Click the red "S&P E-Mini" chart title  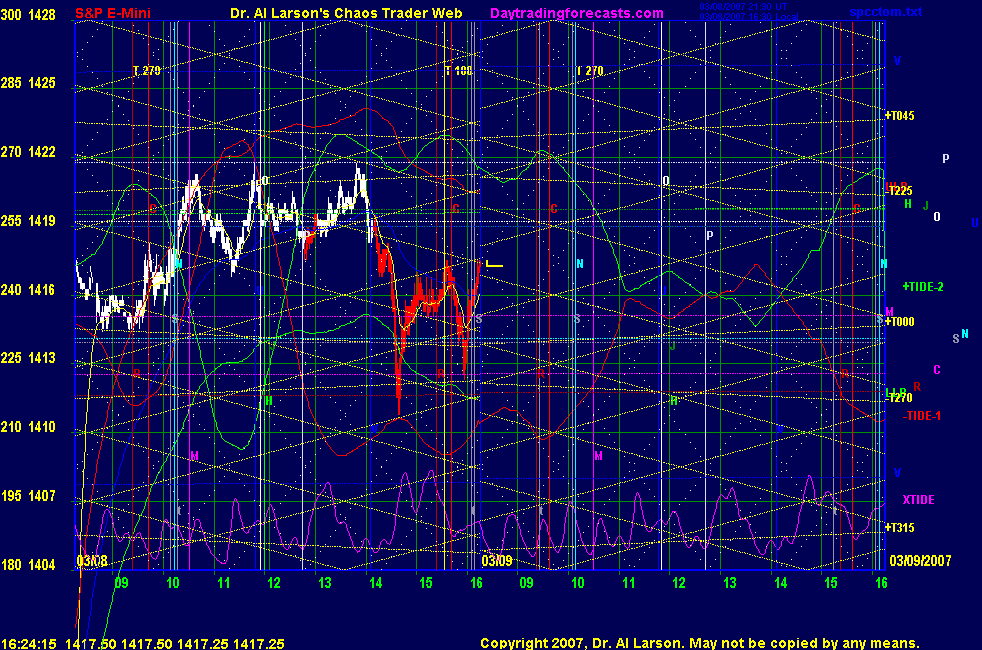click(x=113, y=13)
